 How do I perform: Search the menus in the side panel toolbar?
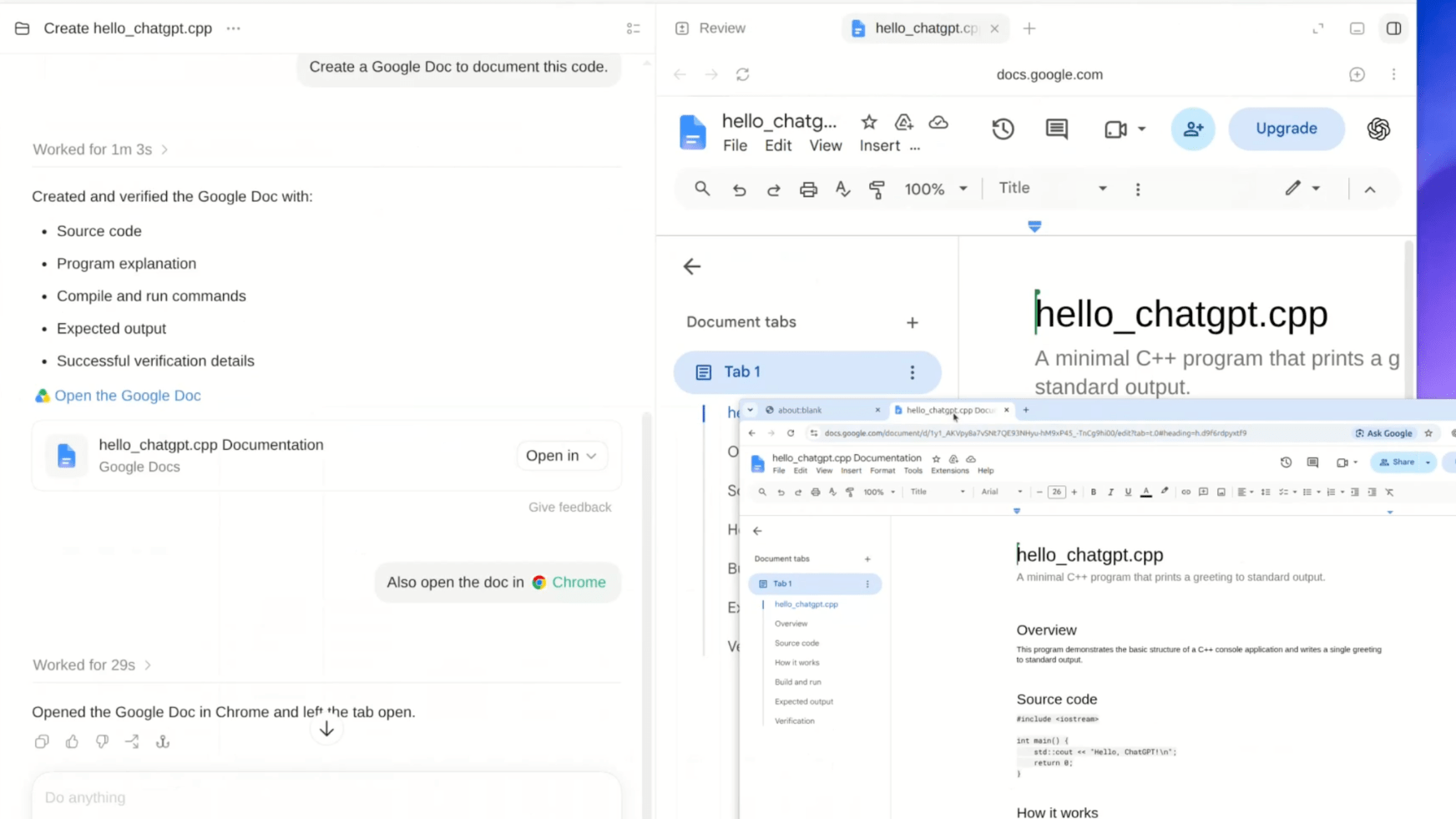[702, 189]
